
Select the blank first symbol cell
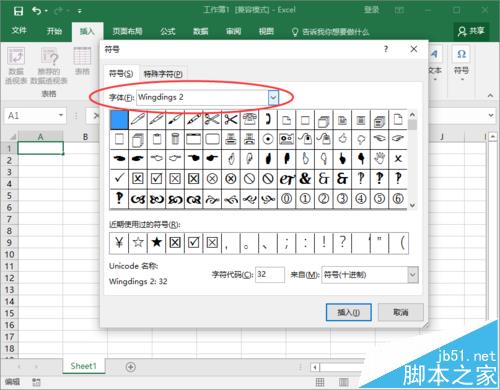(x=119, y=119)
